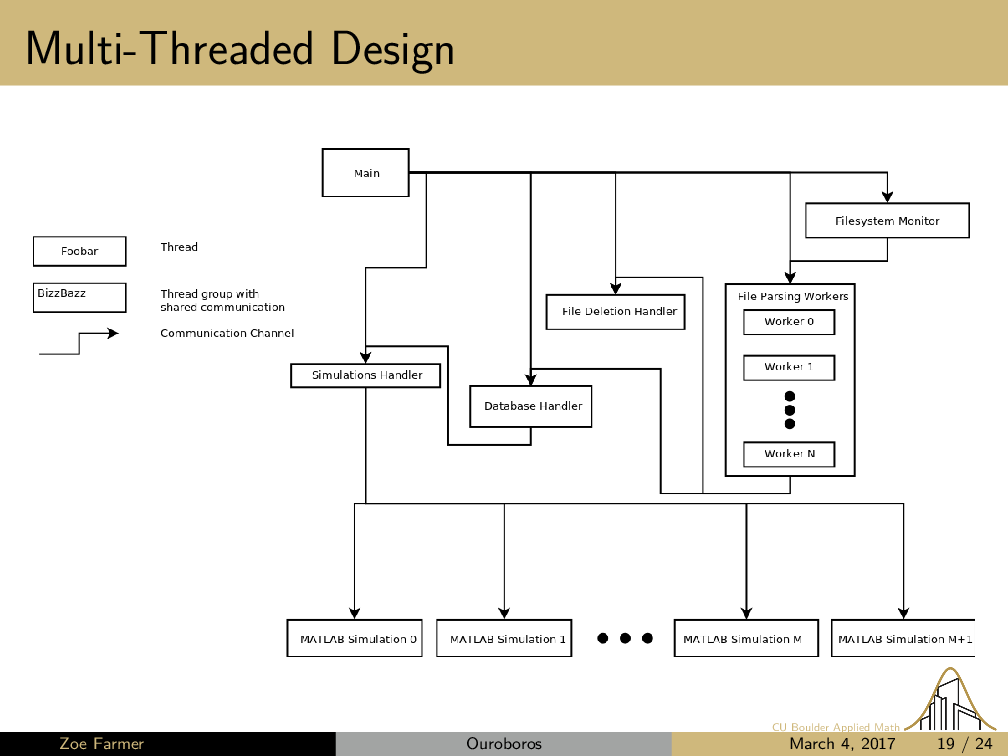The height and width of the screenshot is (756, 1008).
Task: Select the Simulations Handler box
Action: point(366,375)
